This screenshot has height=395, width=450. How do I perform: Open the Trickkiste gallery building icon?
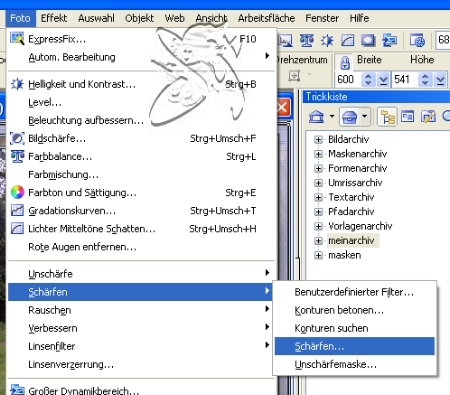click(316, 117)
